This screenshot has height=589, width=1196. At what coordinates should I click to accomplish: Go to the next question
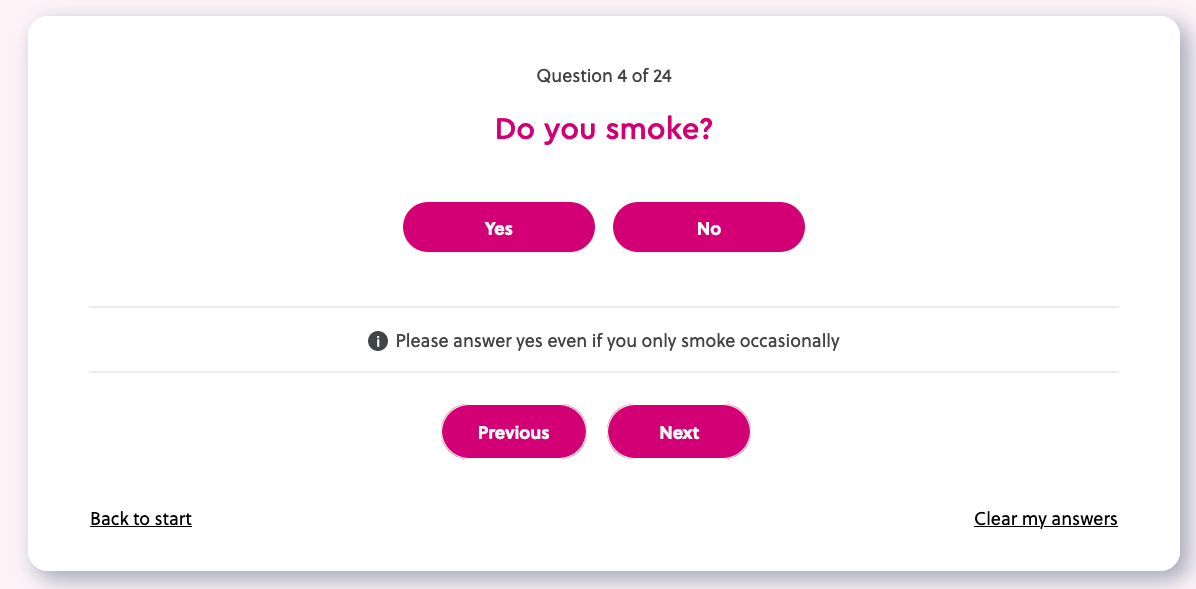pyautogui.click(x=679, y=432)
